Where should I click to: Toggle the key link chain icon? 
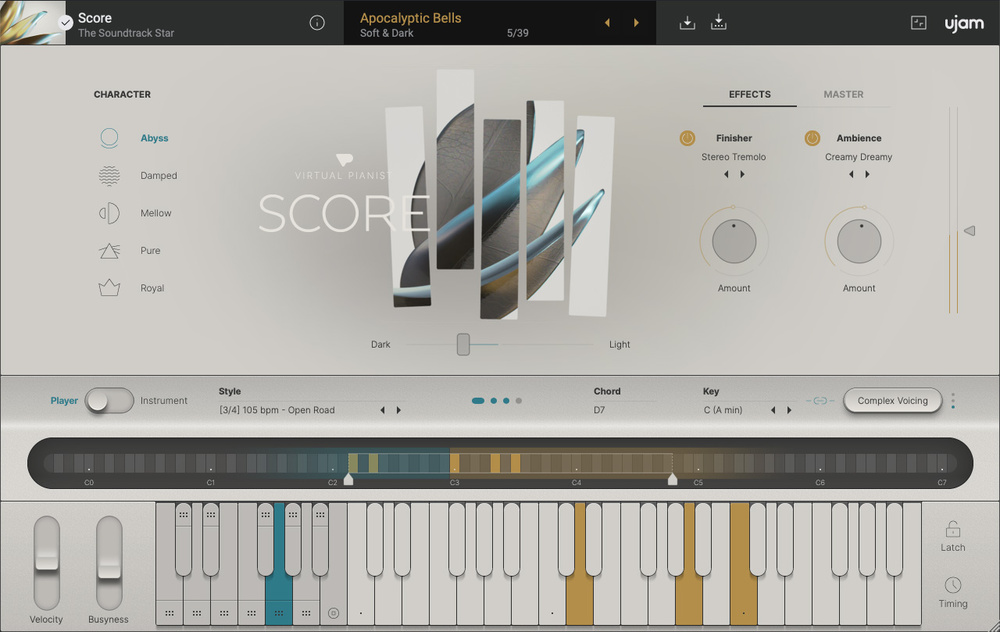point(820,401)
